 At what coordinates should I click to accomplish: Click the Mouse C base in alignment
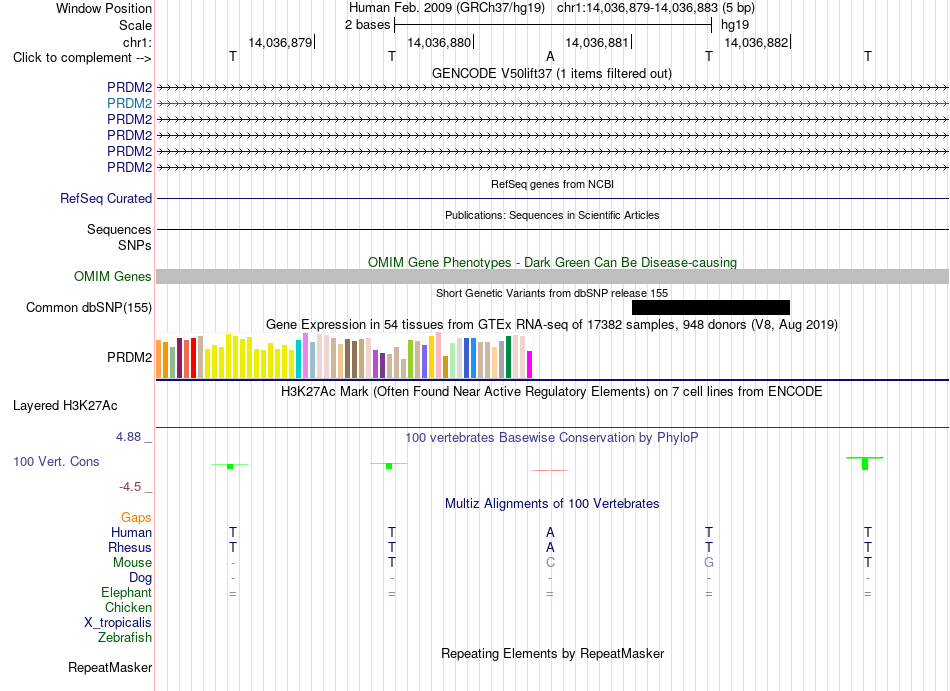coord(550,563)
